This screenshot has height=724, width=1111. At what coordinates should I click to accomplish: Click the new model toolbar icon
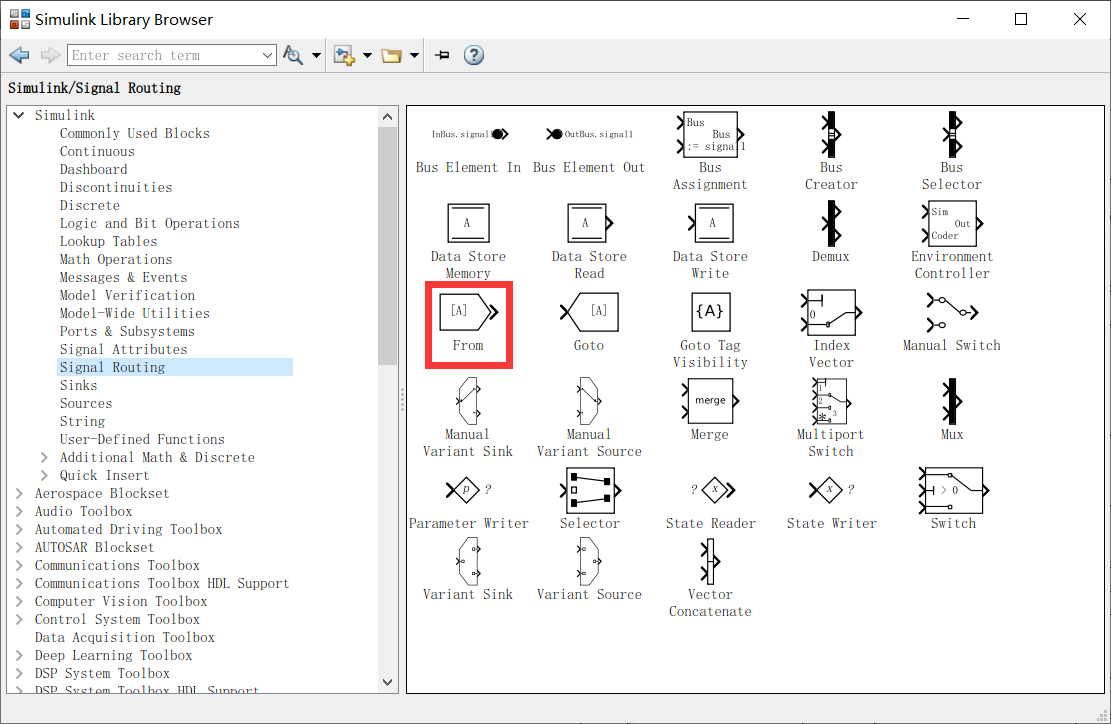(344, 55)
